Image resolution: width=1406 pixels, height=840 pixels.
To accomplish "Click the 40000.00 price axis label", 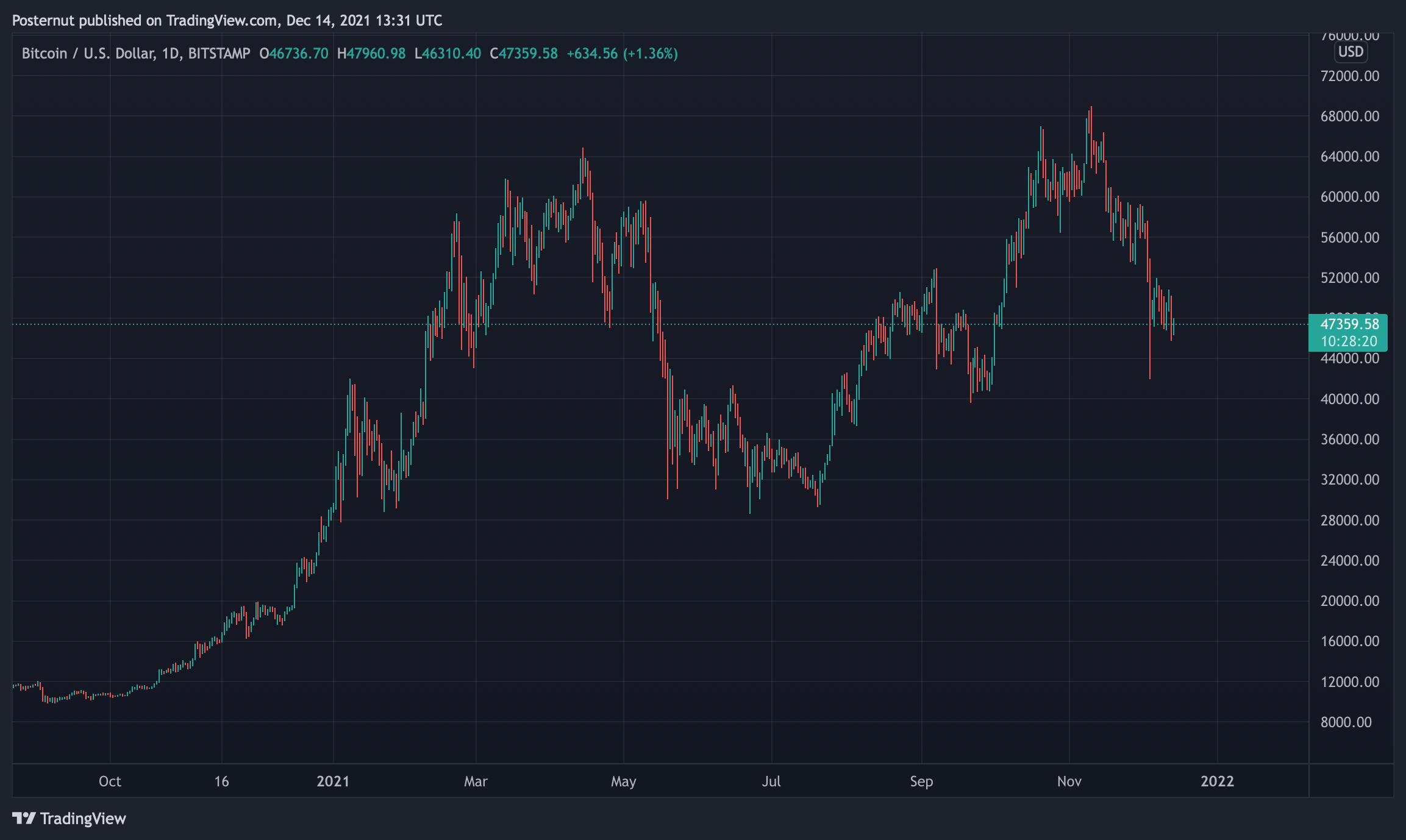I will [x=1349, y=399].
